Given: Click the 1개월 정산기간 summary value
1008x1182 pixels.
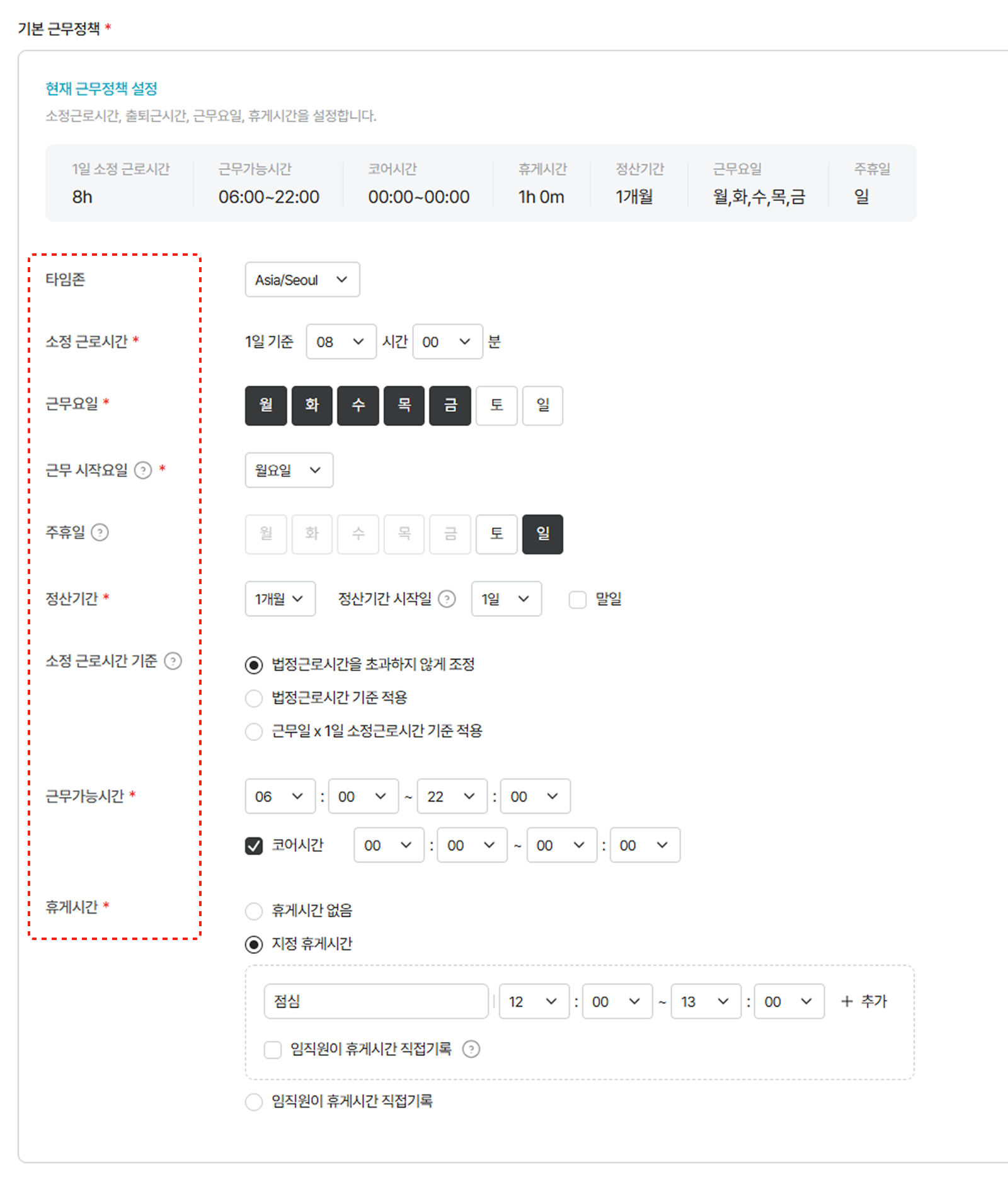Looking at the screenshot, I should pos(634,197).
